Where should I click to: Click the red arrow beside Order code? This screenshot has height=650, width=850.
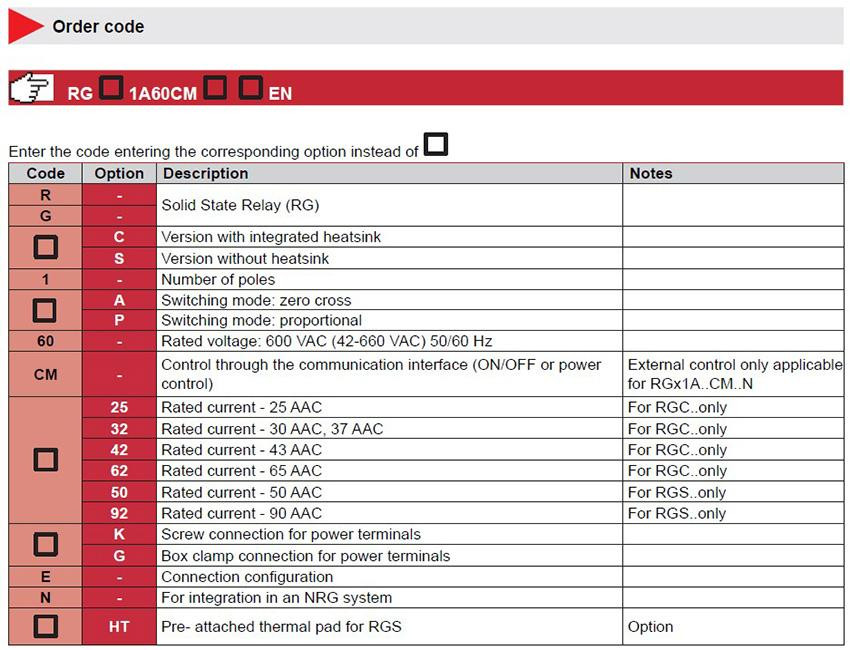point(25,26)
